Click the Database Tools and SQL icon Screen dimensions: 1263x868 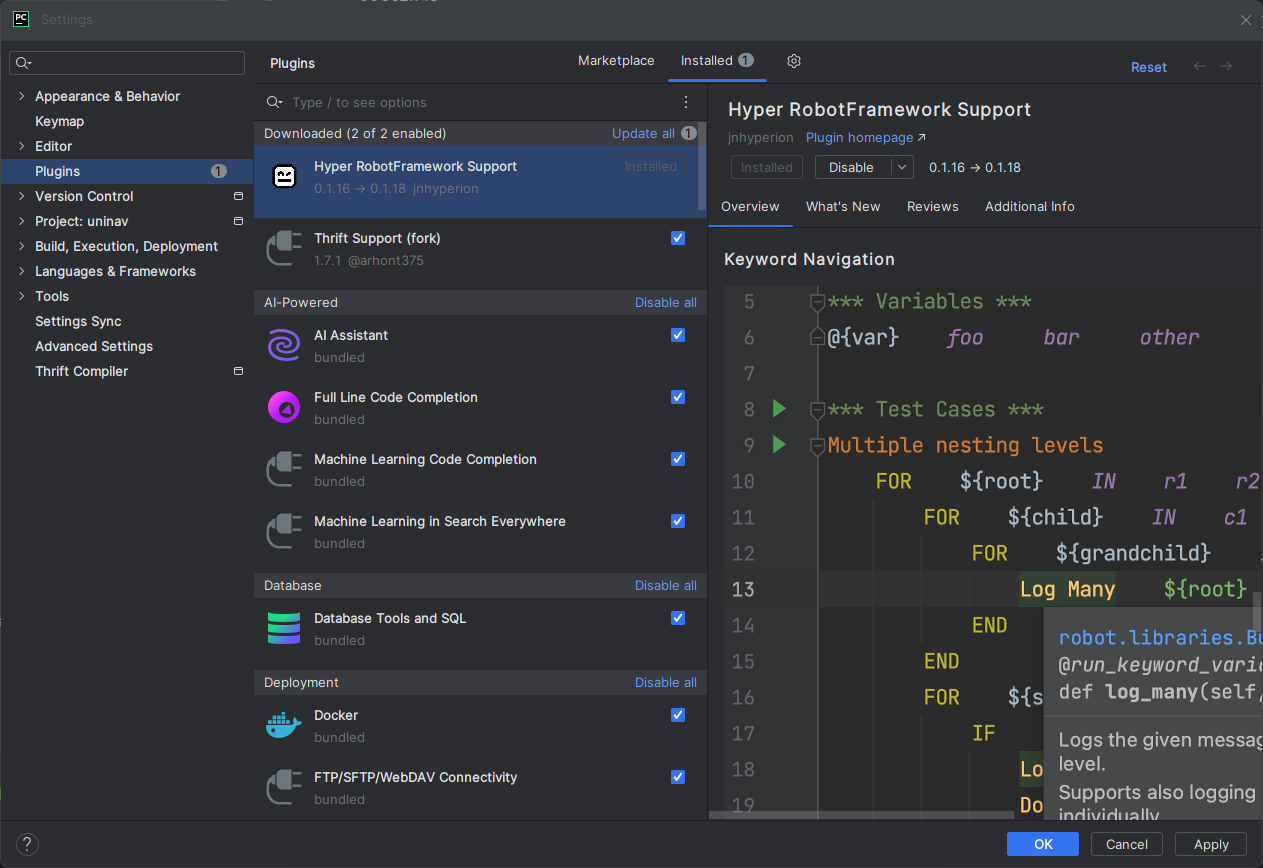(x=284, y=629)
